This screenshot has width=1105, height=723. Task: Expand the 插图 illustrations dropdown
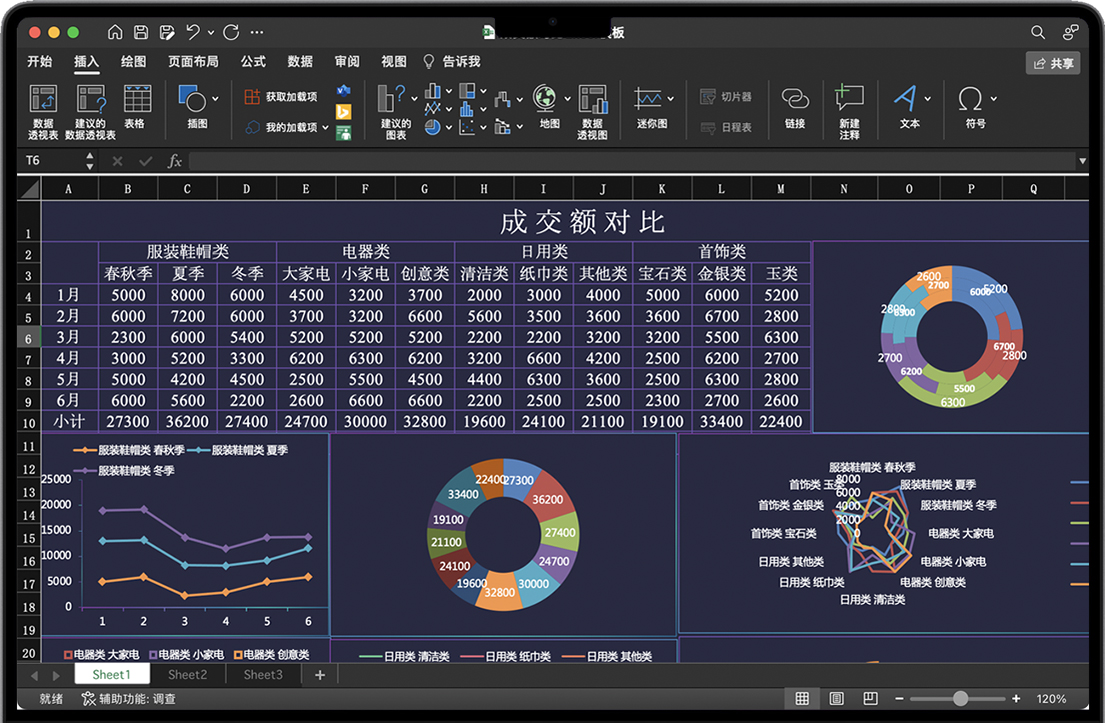[215, 99]
